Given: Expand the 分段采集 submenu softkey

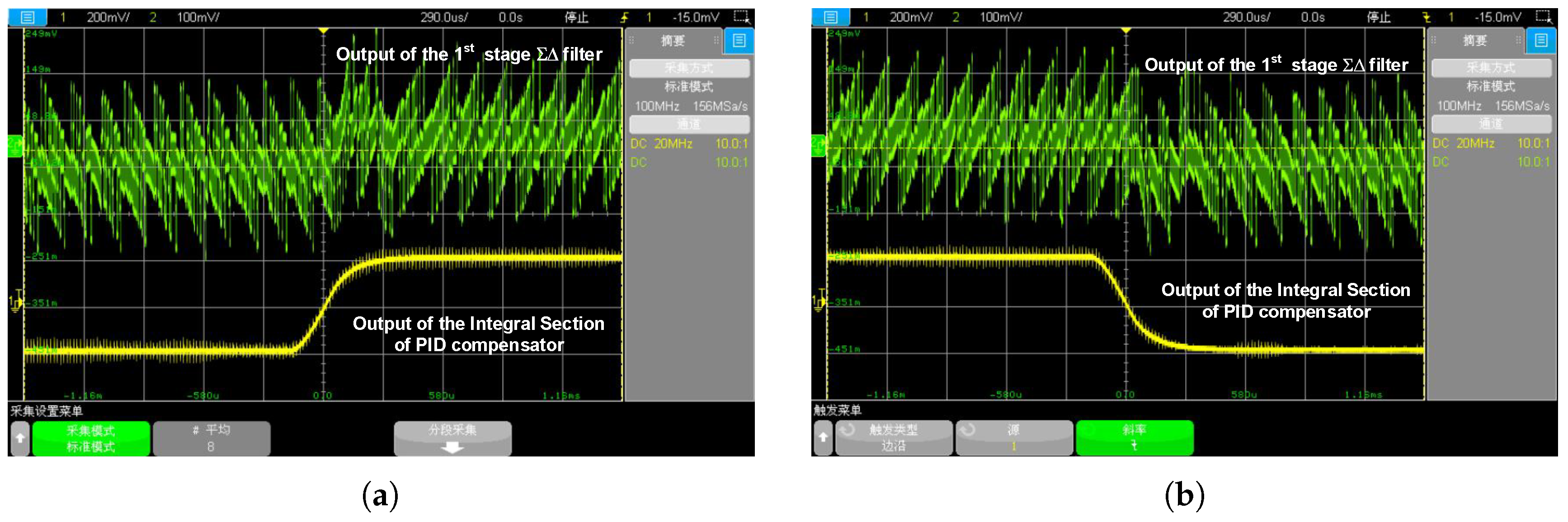Looking at the screenshot, I should tap(452, 438).
